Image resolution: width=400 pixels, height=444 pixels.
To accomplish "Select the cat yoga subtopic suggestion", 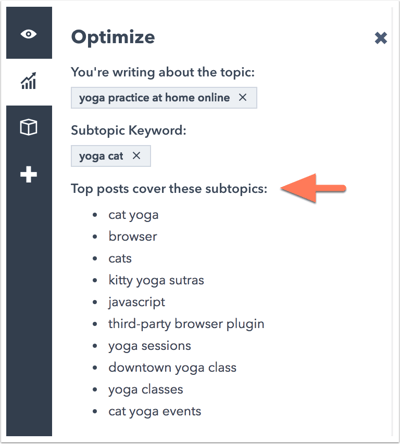I will pyautogui.click(x=133, y=215).
